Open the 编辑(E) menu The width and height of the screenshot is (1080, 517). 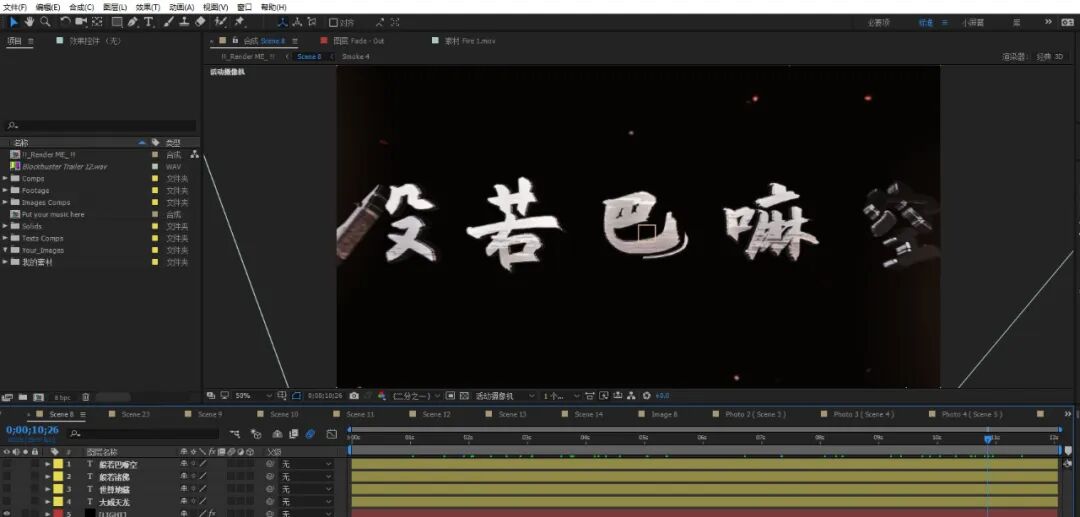click(48, 7)
